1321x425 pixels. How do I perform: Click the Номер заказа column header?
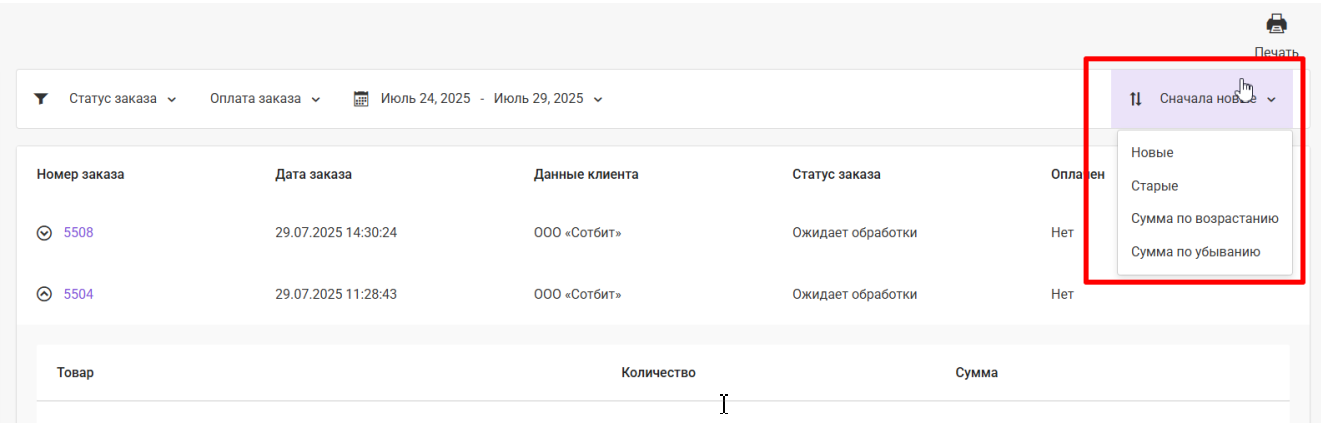pos(81,174)
